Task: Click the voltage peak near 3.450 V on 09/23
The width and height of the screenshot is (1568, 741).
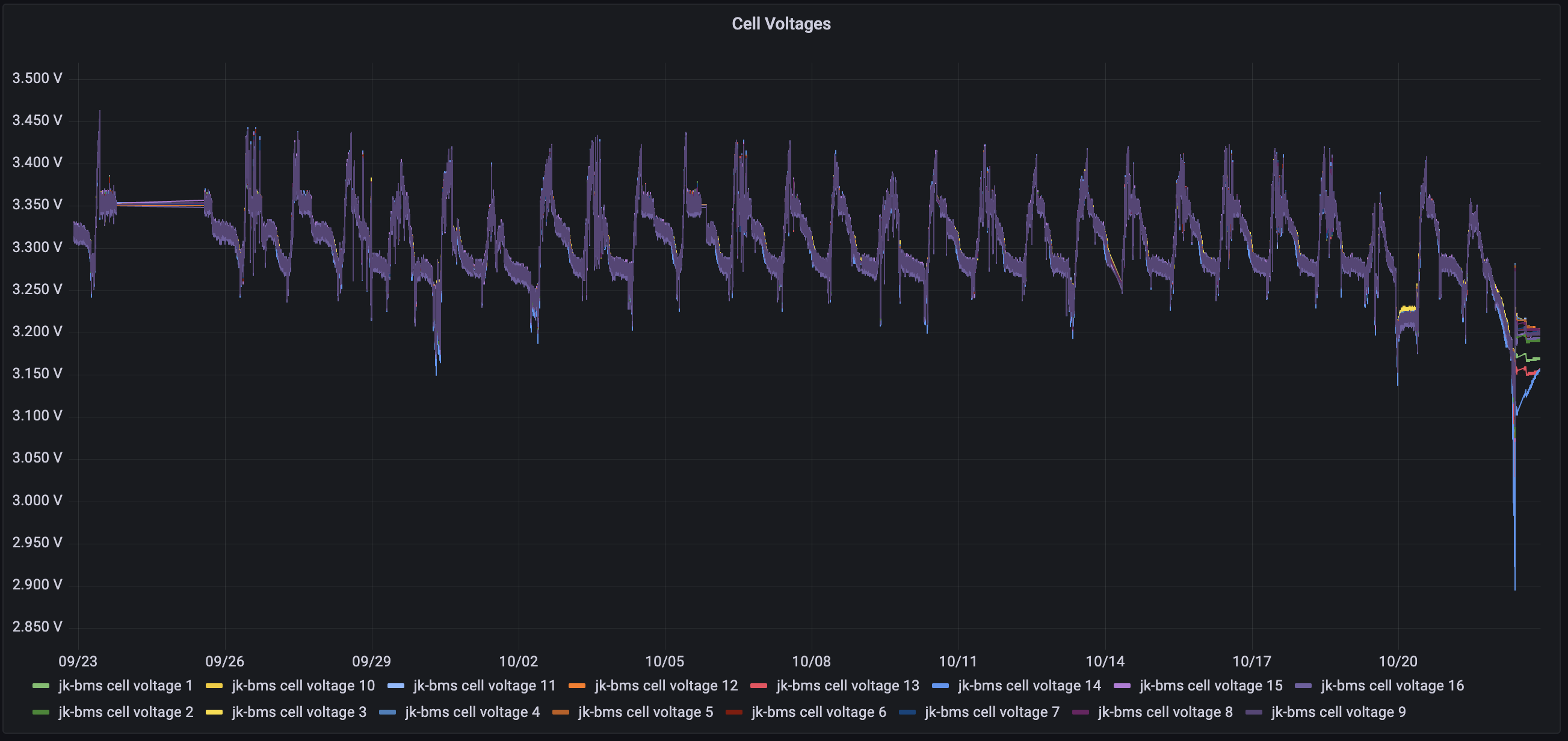Action: coord(100,113)
